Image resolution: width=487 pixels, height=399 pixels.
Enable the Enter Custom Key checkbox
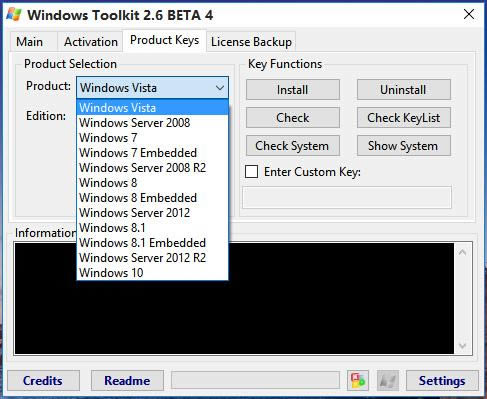251,172
